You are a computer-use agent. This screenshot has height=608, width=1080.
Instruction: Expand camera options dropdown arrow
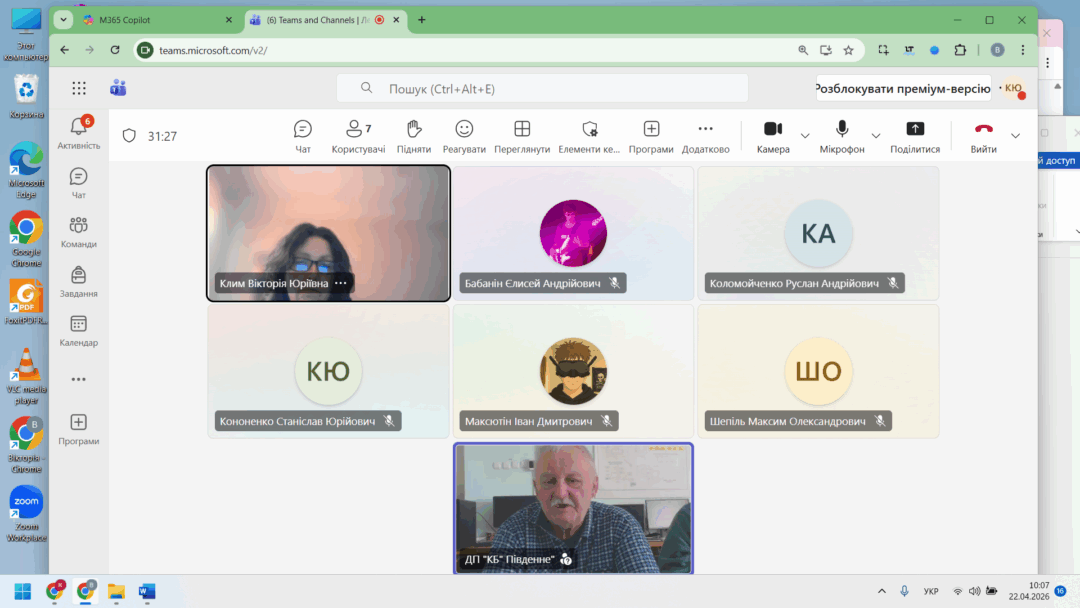[x=805, y=135]
